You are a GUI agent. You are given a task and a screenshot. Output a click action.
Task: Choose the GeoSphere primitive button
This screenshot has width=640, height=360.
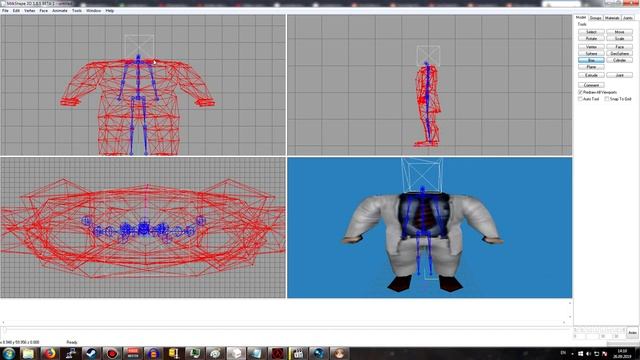coord(619,53)
